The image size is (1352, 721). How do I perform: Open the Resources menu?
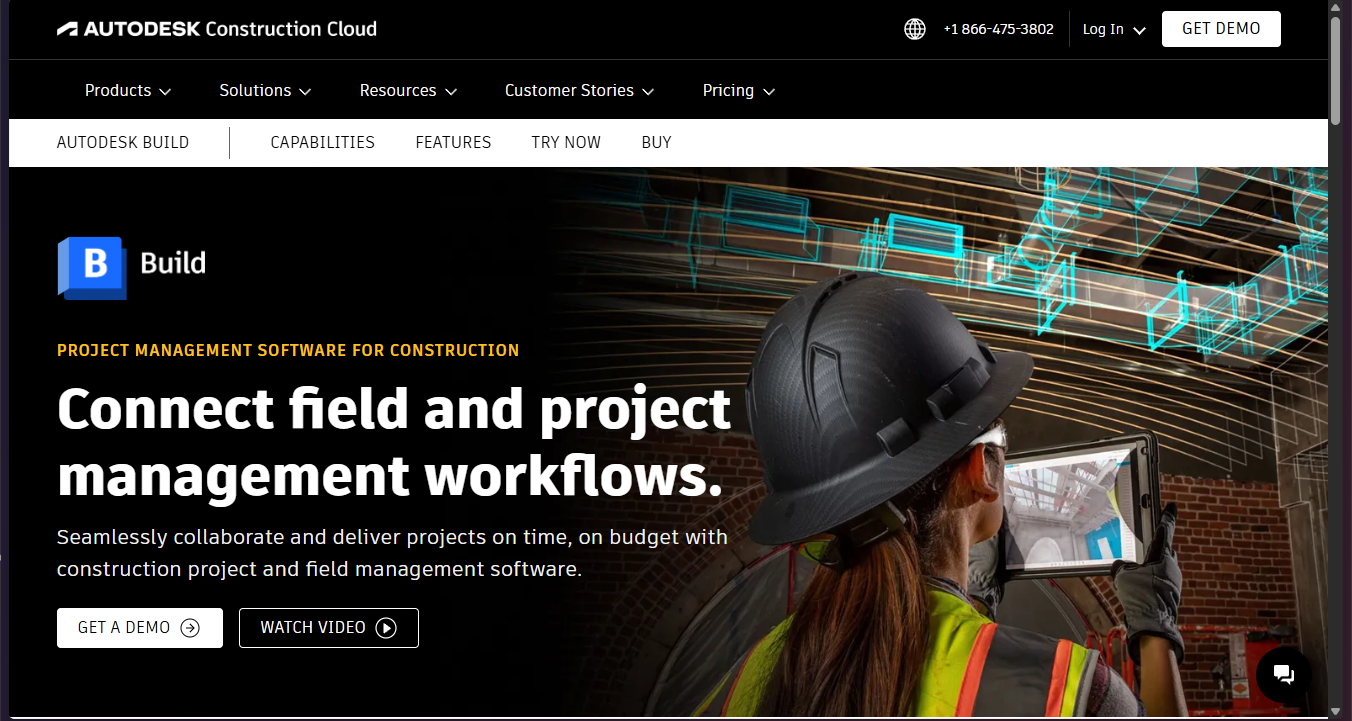408,90
